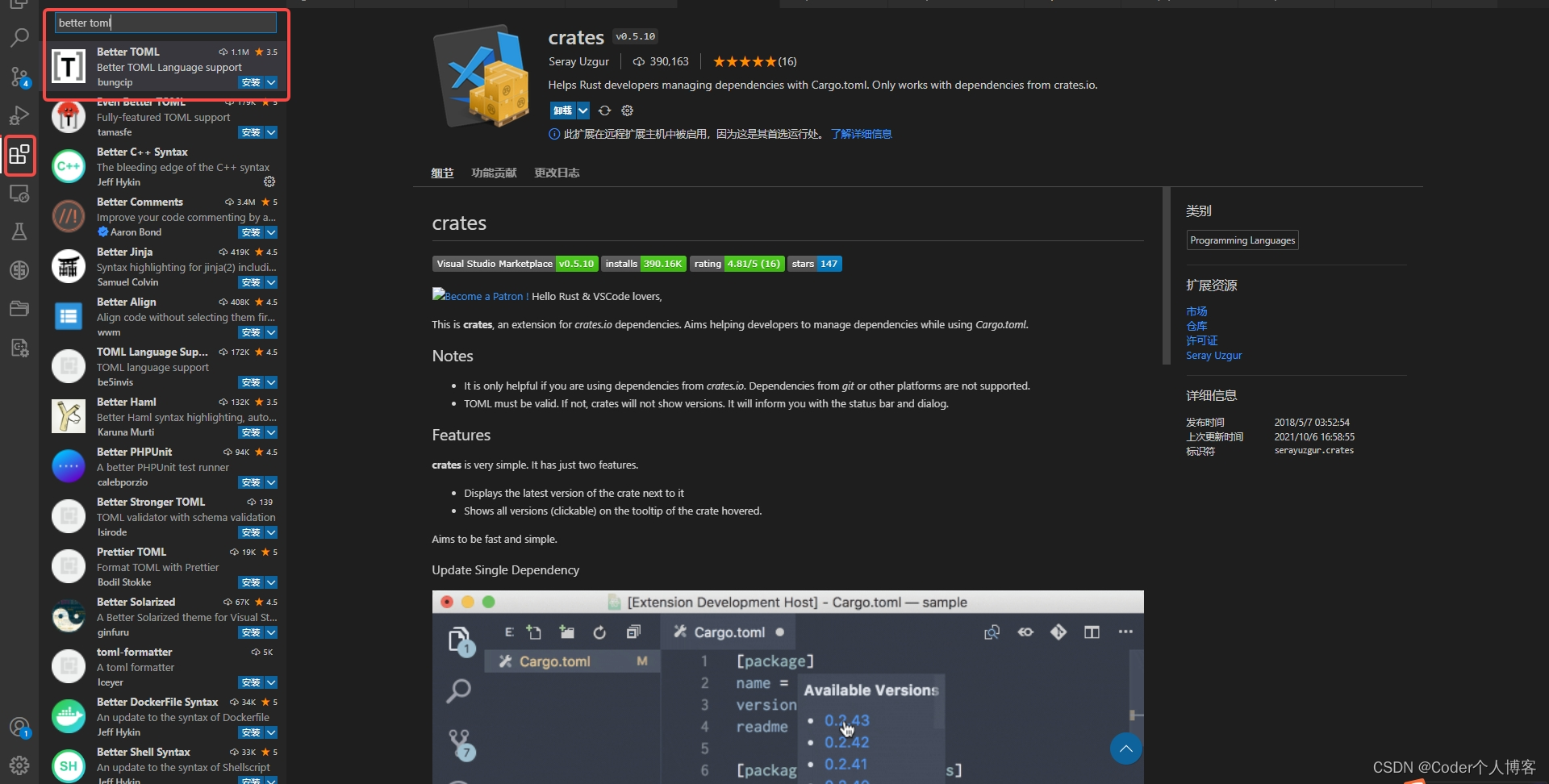This screenshot has height=784, width=1549.
Task: Open the Manage gear at bottom of activity bar
Action: tap(19, 765)
